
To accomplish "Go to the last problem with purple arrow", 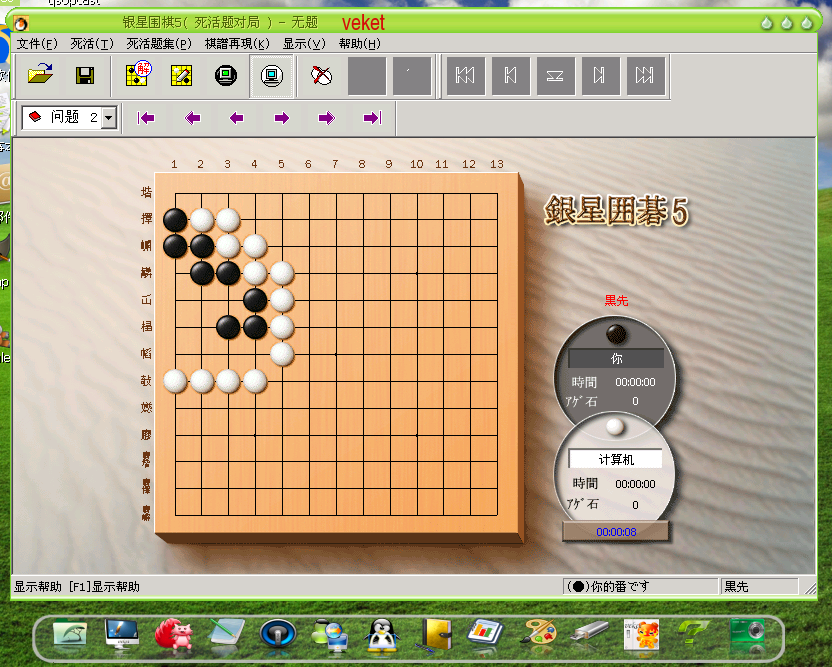I will coord(372,118).
